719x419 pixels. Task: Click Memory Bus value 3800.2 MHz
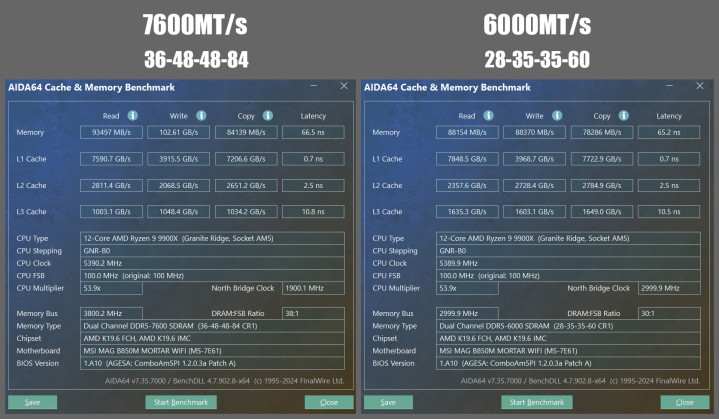point(111,313)
